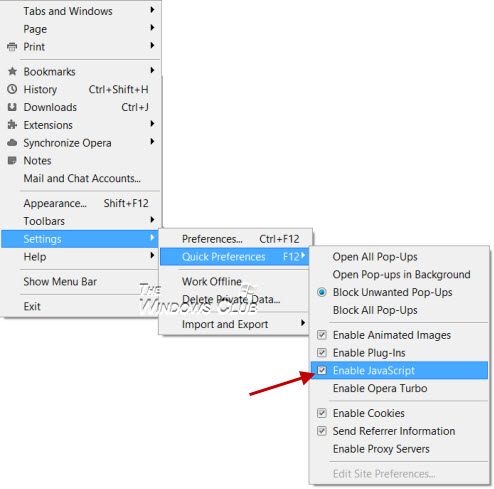The image size is (494, 489).
Task: Click the printer icon beside Print
Action: tap(12, 47)
